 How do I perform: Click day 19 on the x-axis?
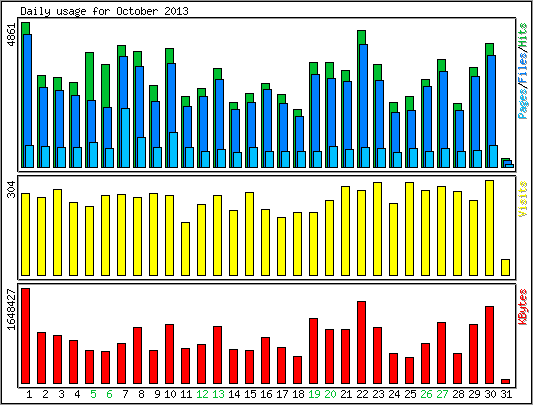(314, 394)
